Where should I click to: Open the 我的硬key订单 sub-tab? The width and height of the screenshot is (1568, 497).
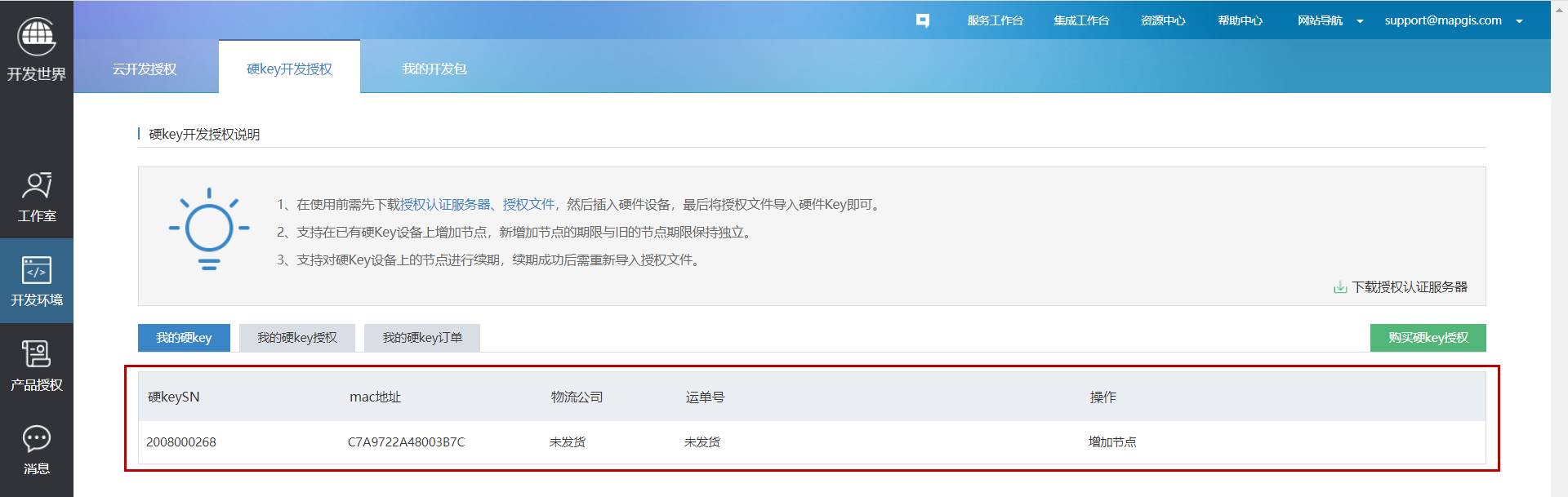click(422, 338)
